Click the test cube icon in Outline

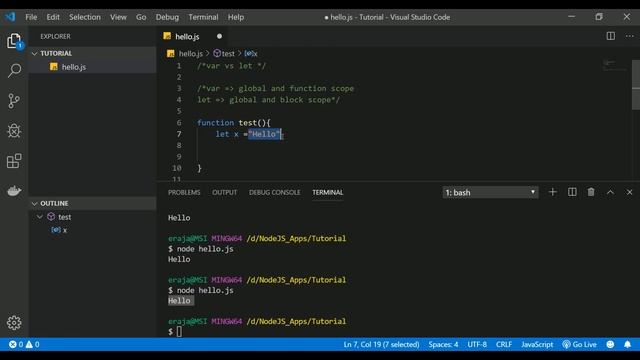(x=51, y=216)
